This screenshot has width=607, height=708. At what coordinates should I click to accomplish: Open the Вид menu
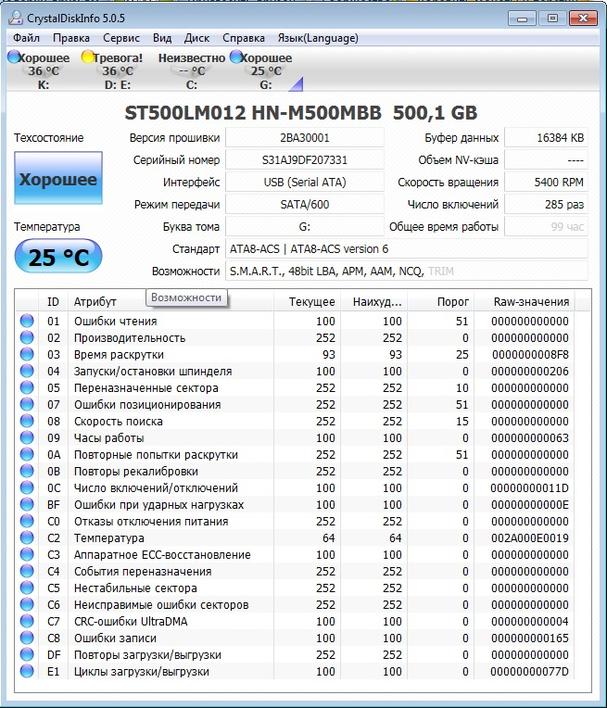[162, 38]
